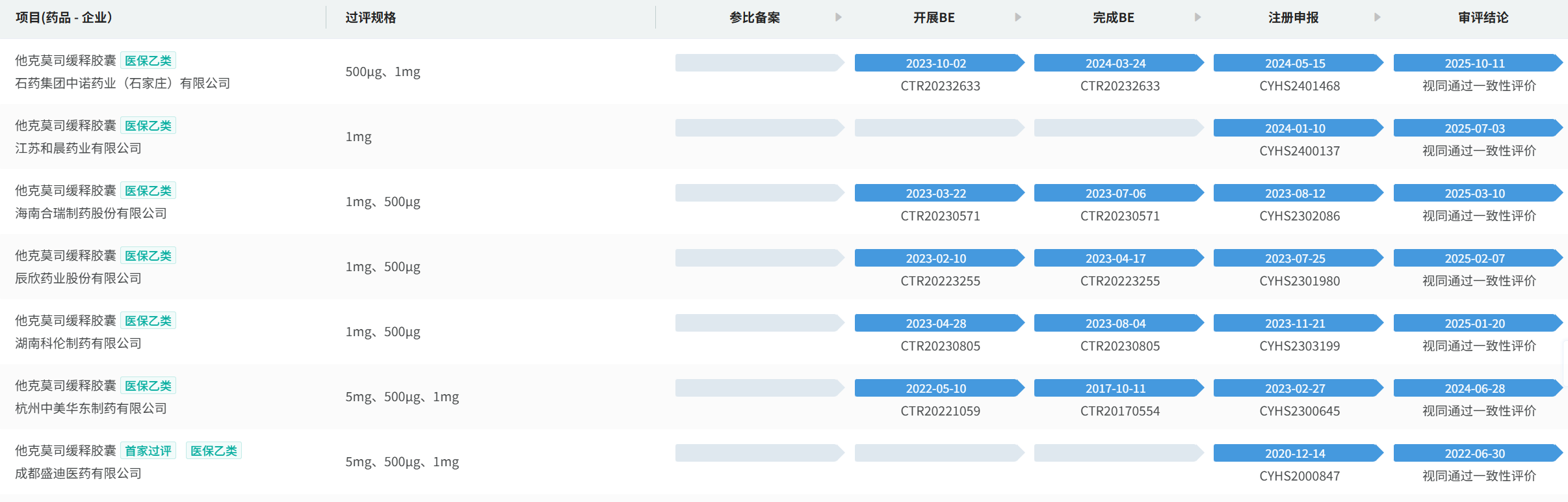Open CTR20170554 completed BE trial record
1568x502 pixels.
(x=1119, y=411)
